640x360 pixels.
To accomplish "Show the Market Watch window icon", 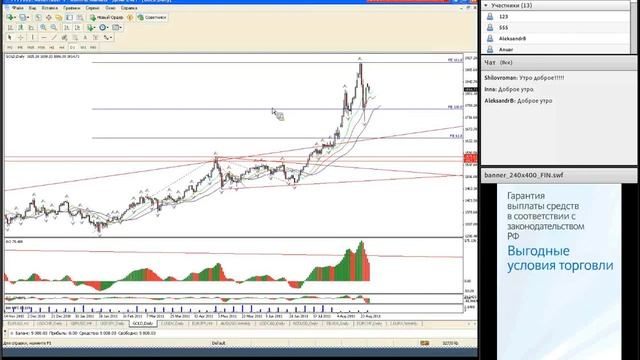I will [38, 17].
